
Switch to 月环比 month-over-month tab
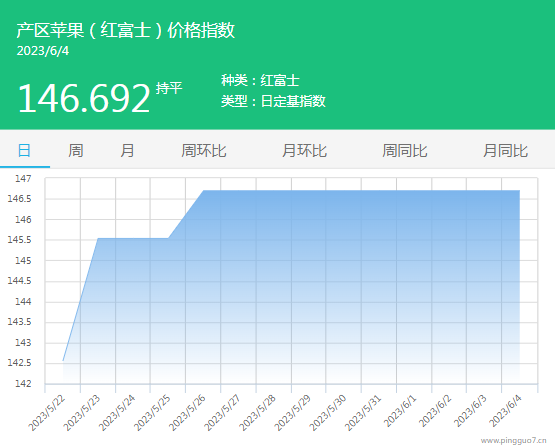[304, 150]
